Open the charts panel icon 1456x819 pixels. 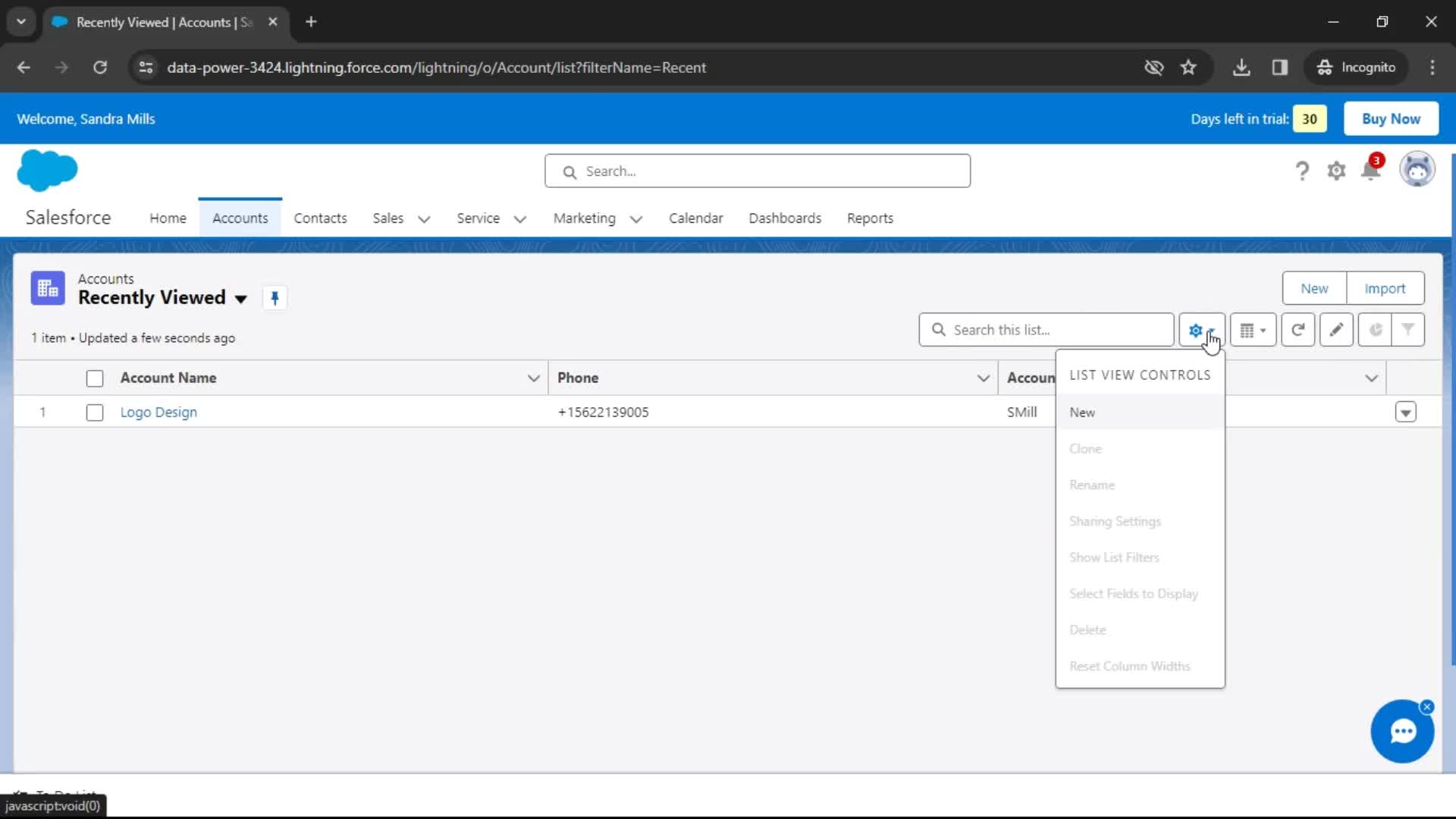pyautogui.click(x=1375, y=330)
